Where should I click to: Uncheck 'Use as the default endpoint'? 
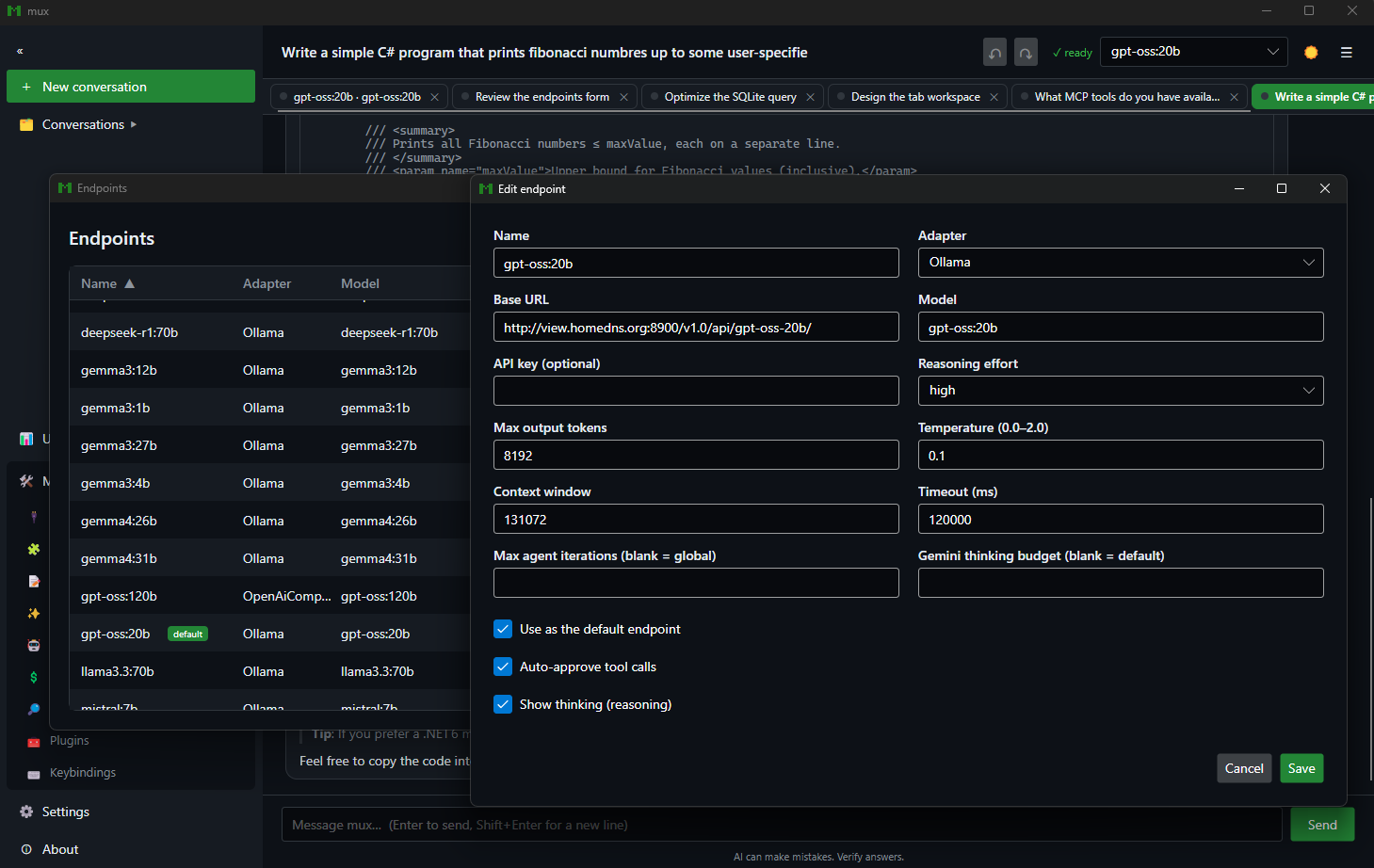504,629
